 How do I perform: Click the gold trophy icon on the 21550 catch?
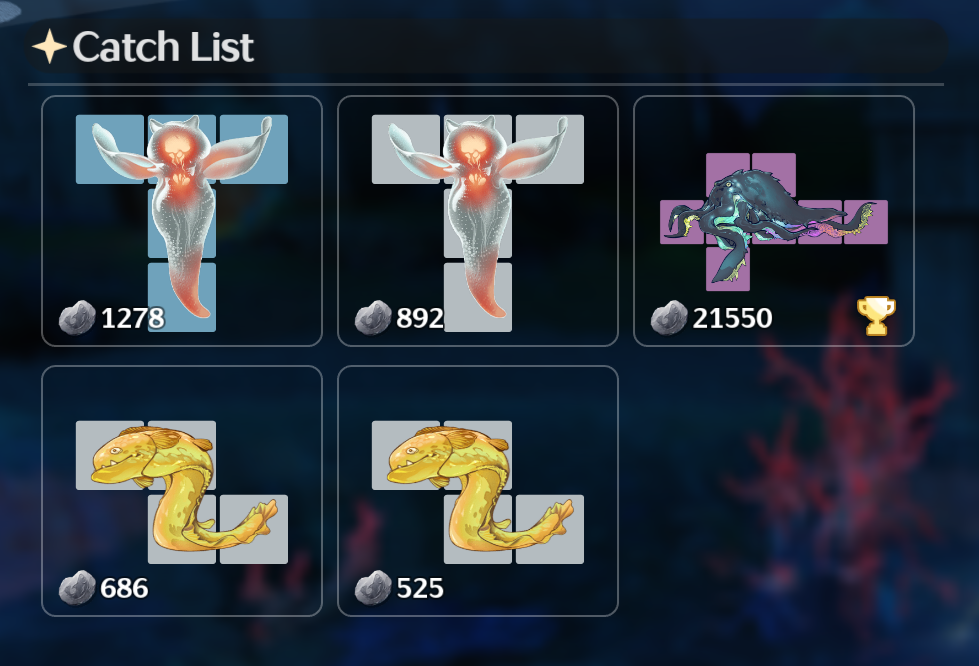point(877,316)
